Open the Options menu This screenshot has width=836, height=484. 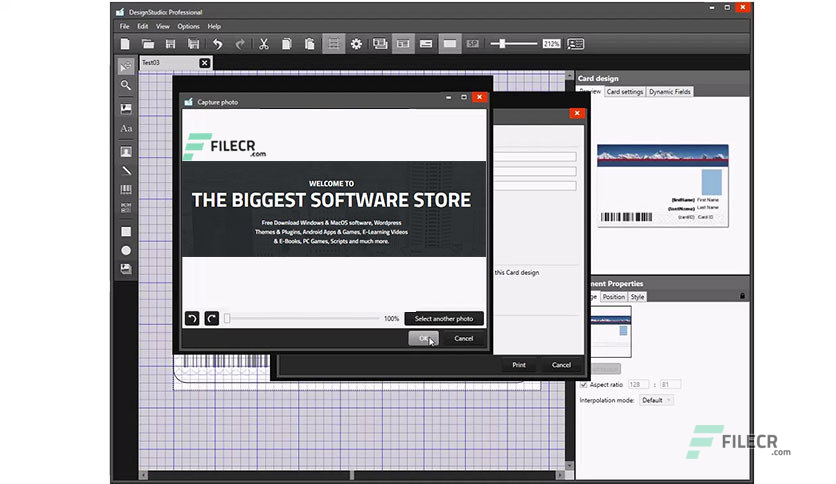pyautogui.click(x=188, y=26)
